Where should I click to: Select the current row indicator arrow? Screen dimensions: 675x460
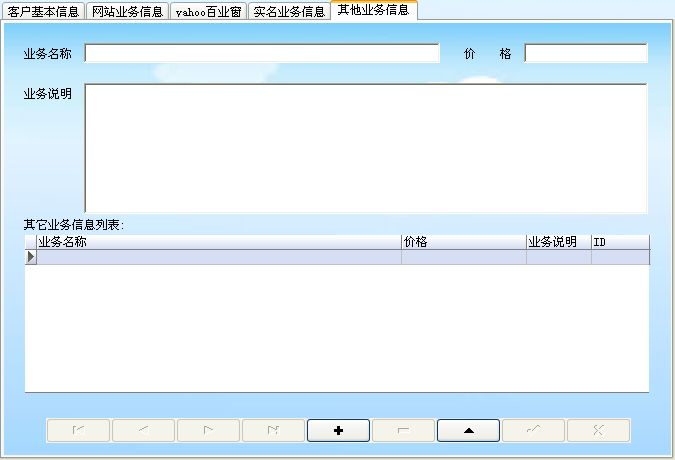click(x=31, y=257)
